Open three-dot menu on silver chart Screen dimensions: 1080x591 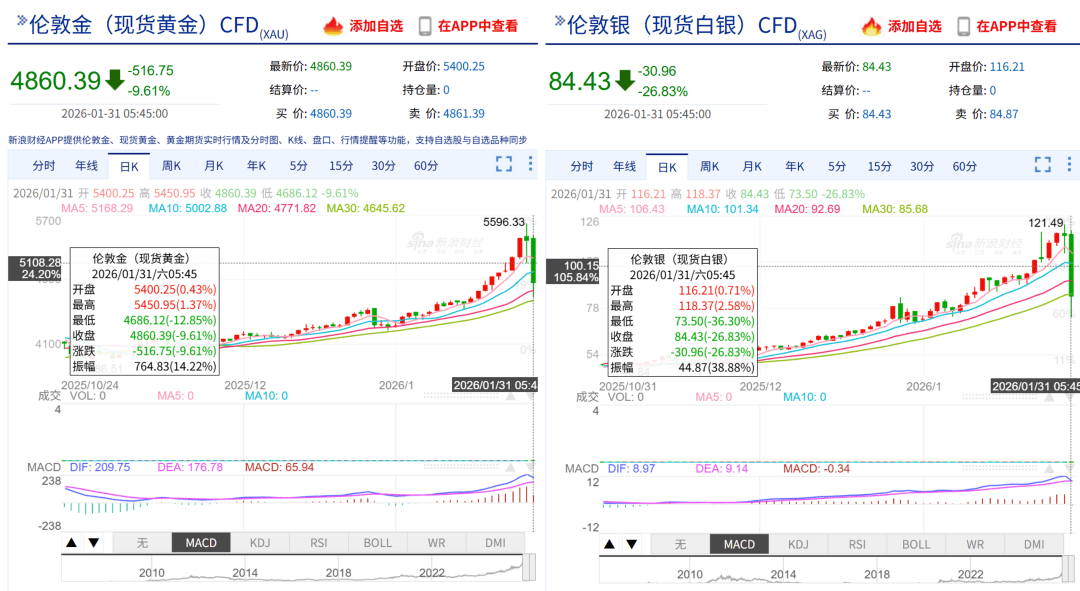click(1068, 165)
